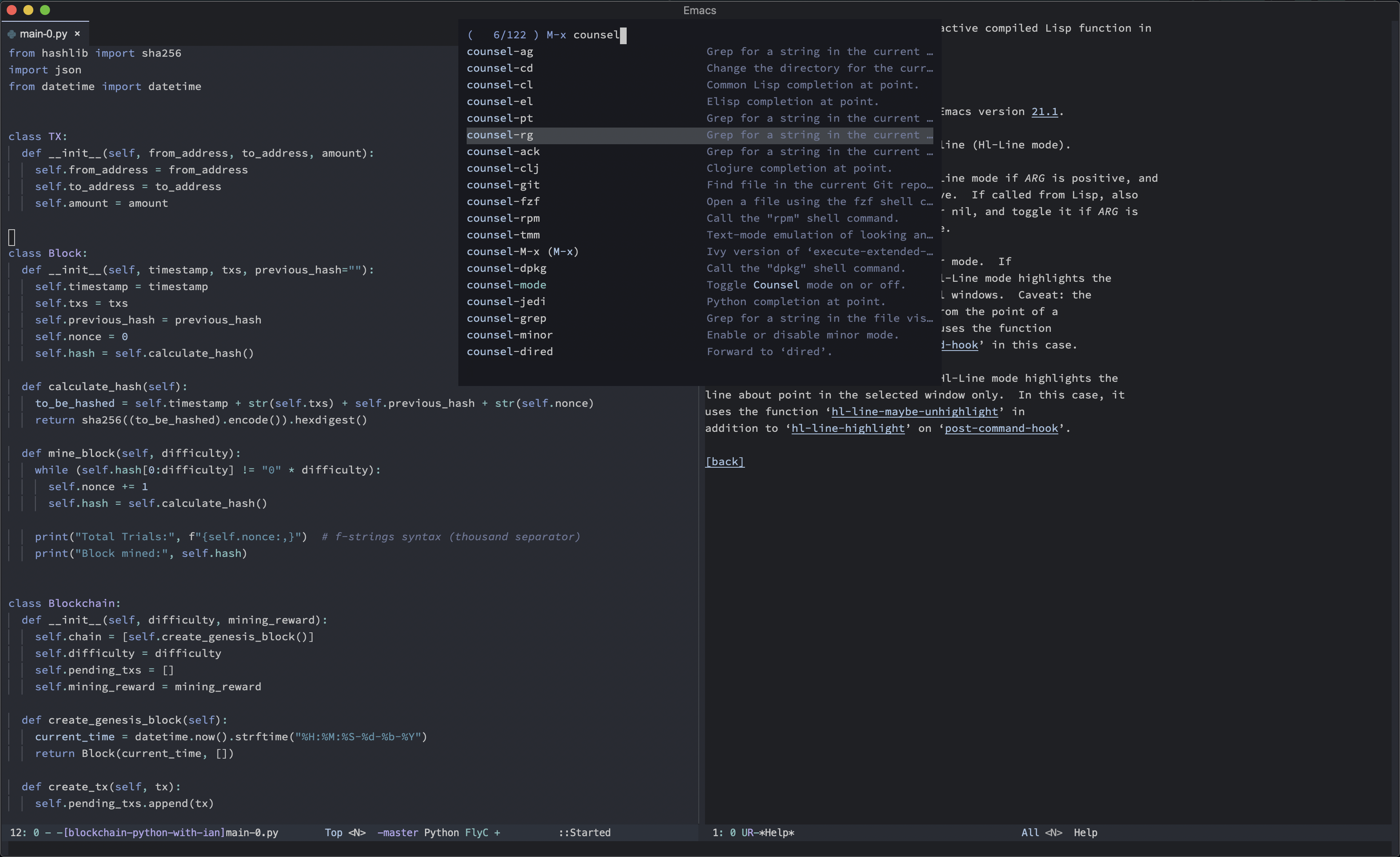Viewport: 1400px width, 857px height.
Task: Select counsel-git candidate in the list
Action: [503, 185]
